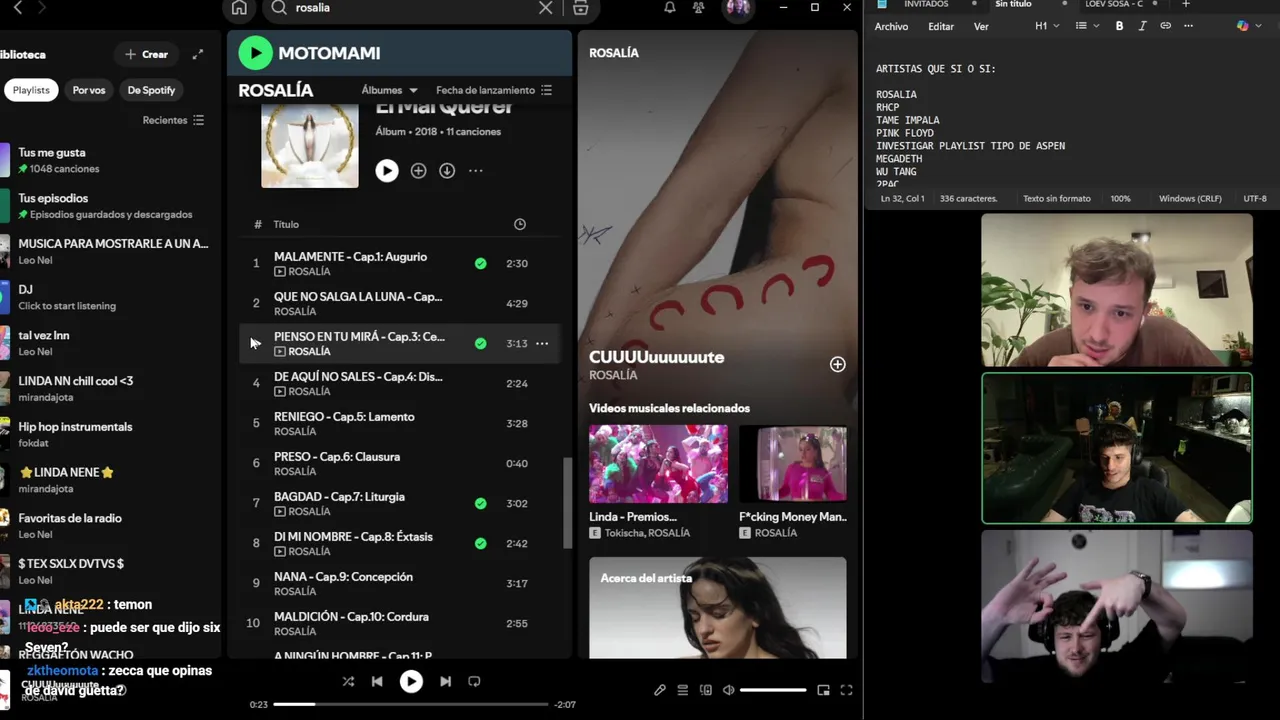Select the RENIEGO - Cap.5: Lamento track
The image size is (1280, 720).
(400, 423)
